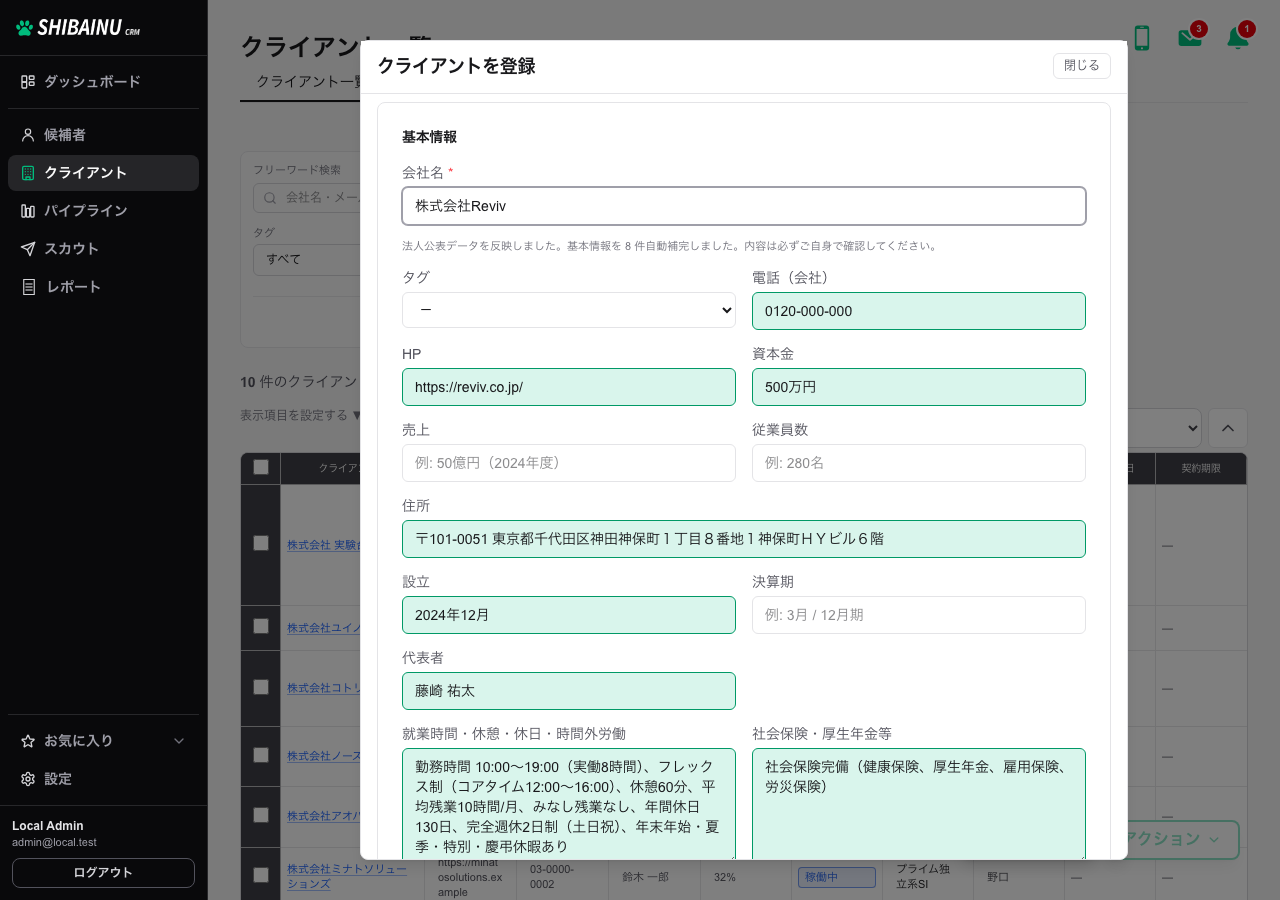Check the 株式会社ノース row checkbox
The height and width of the screenshot is (900, 1280).
pyautogui.click(x=261, y=755)
